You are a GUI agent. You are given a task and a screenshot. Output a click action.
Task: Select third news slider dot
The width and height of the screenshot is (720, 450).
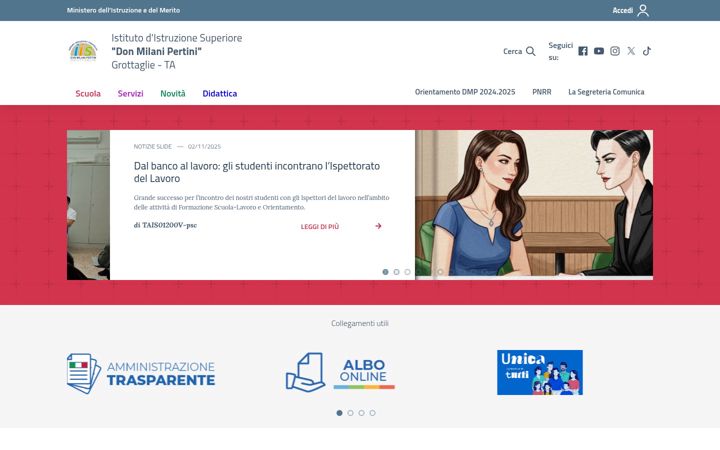(407, 272)
